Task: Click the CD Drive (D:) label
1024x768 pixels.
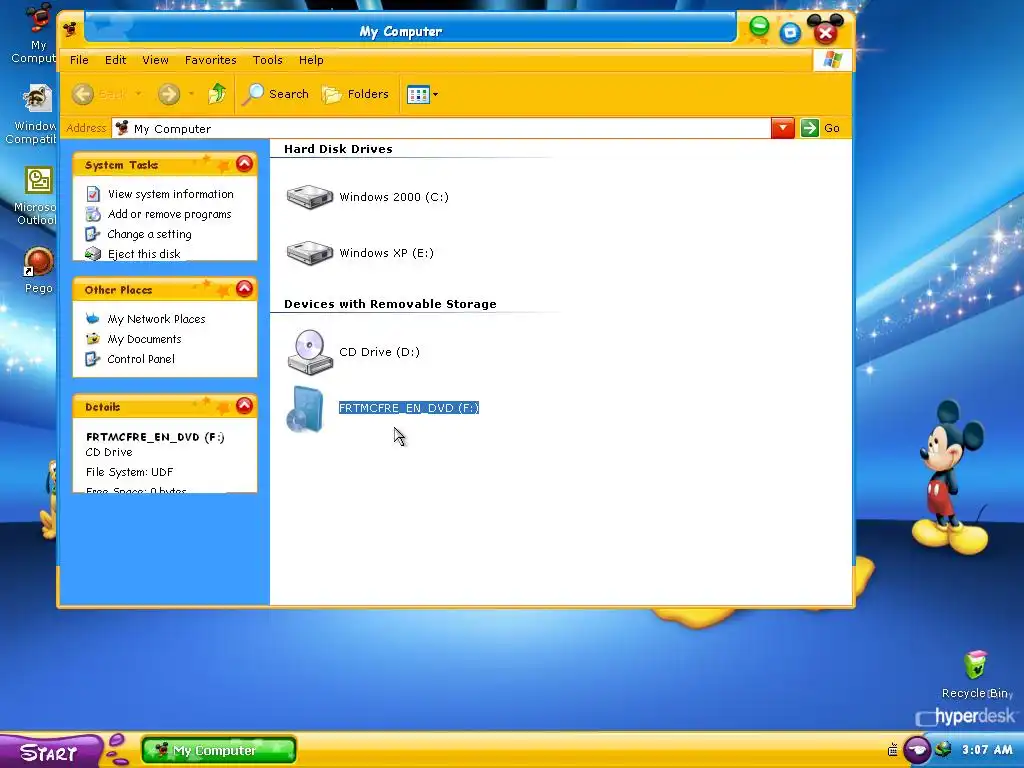Action: [379, 352]
